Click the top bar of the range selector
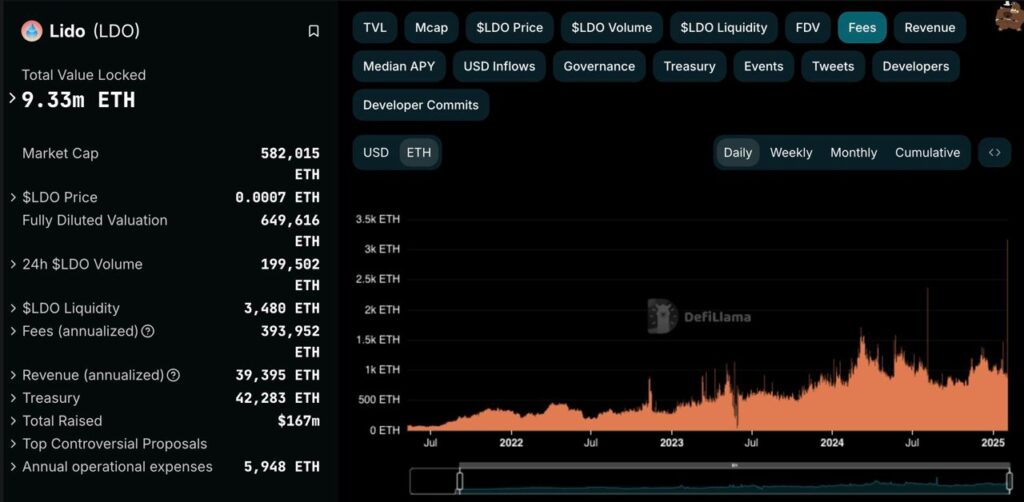This screenshot has width=1024, height=502. (733, 465)
